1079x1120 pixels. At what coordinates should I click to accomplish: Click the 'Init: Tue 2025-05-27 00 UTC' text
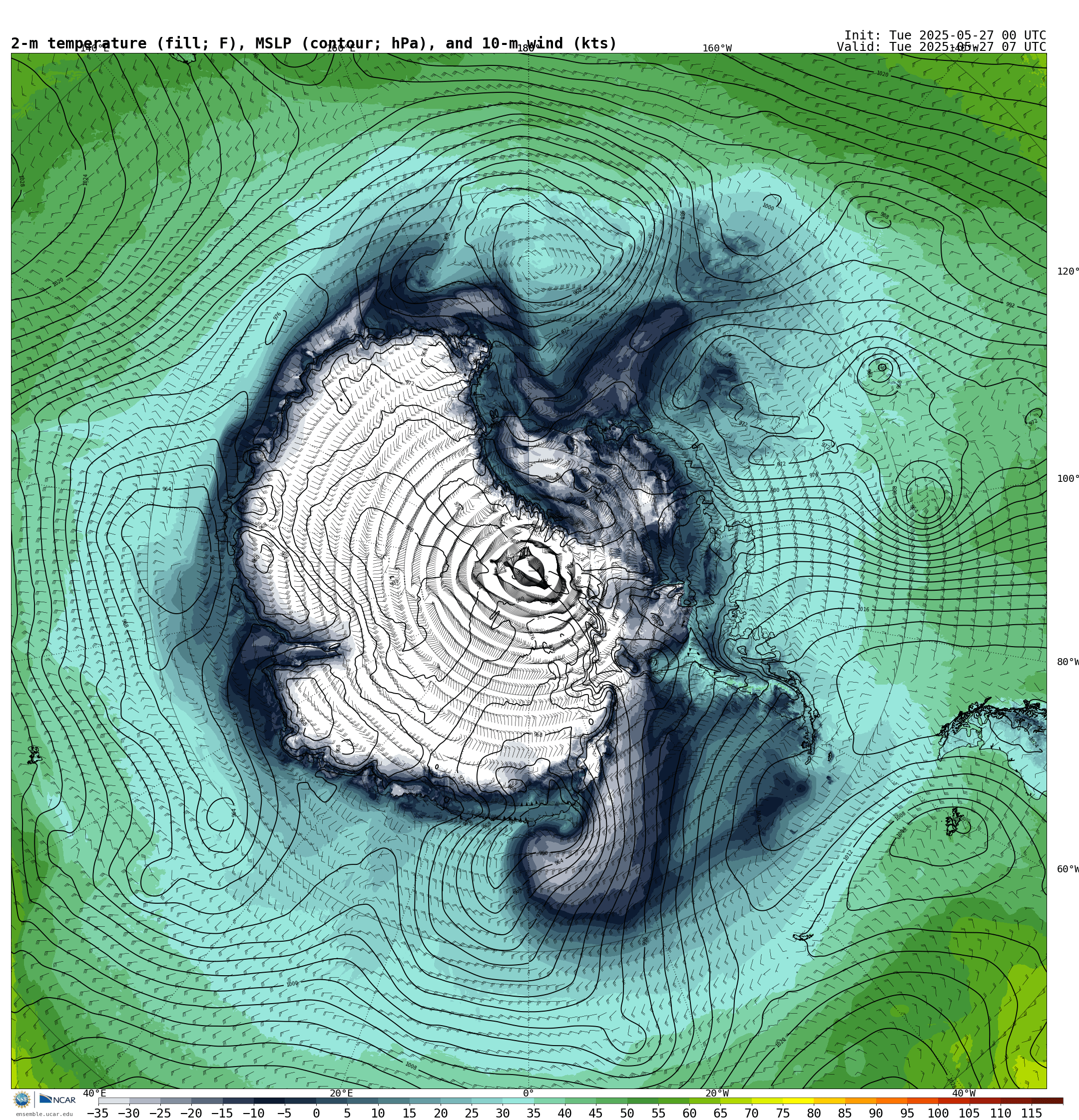pyautogui.click(x=945, y=35)
